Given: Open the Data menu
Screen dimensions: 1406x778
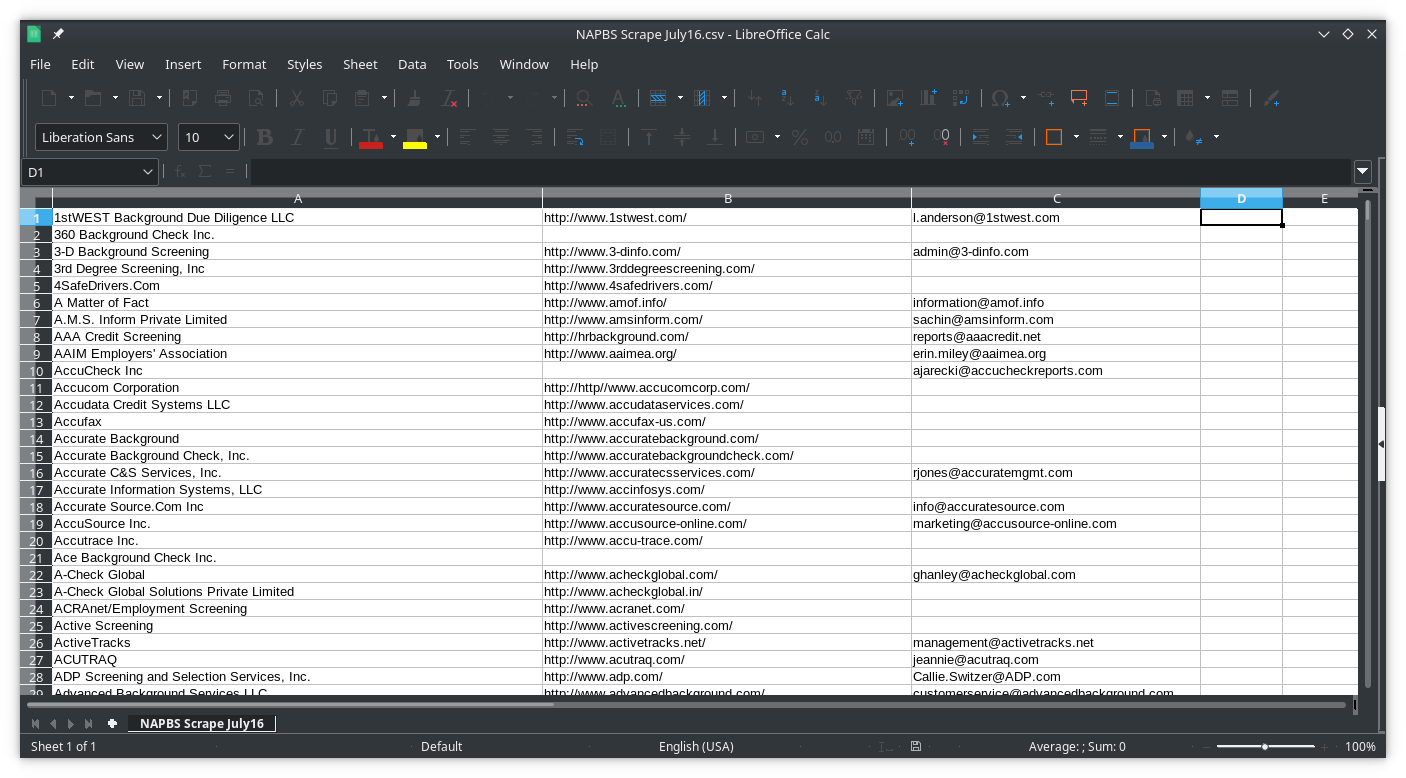Looking at the screenshot, I should click(412, 64).
